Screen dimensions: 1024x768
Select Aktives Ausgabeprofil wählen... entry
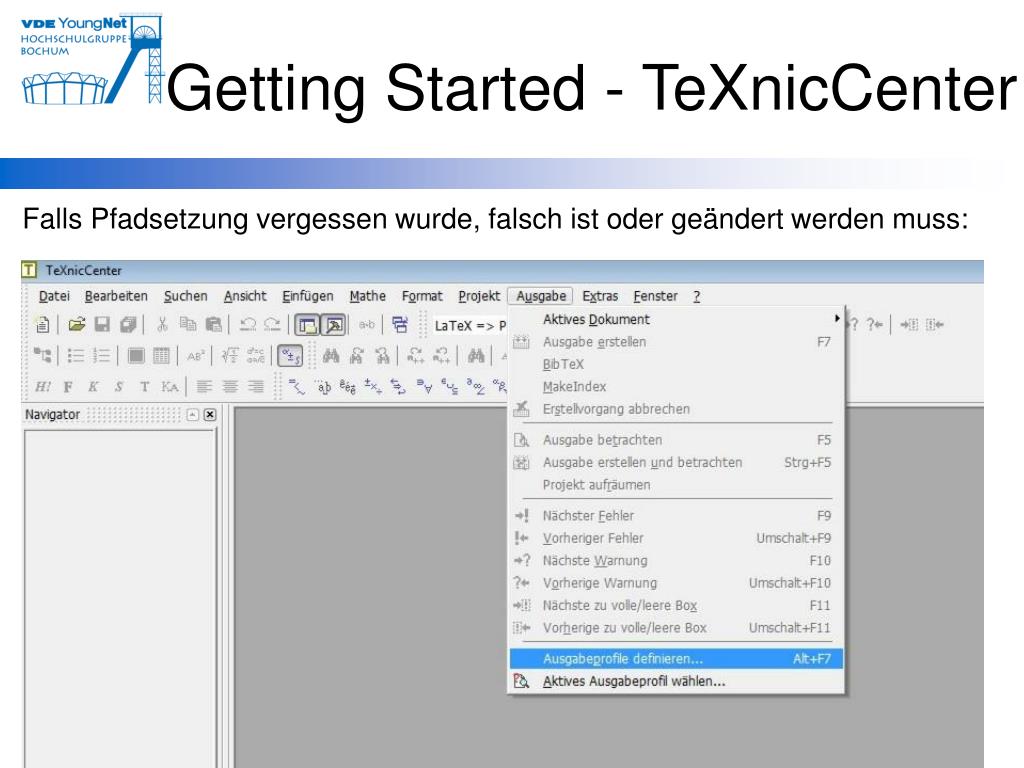[x=677, y=681]
